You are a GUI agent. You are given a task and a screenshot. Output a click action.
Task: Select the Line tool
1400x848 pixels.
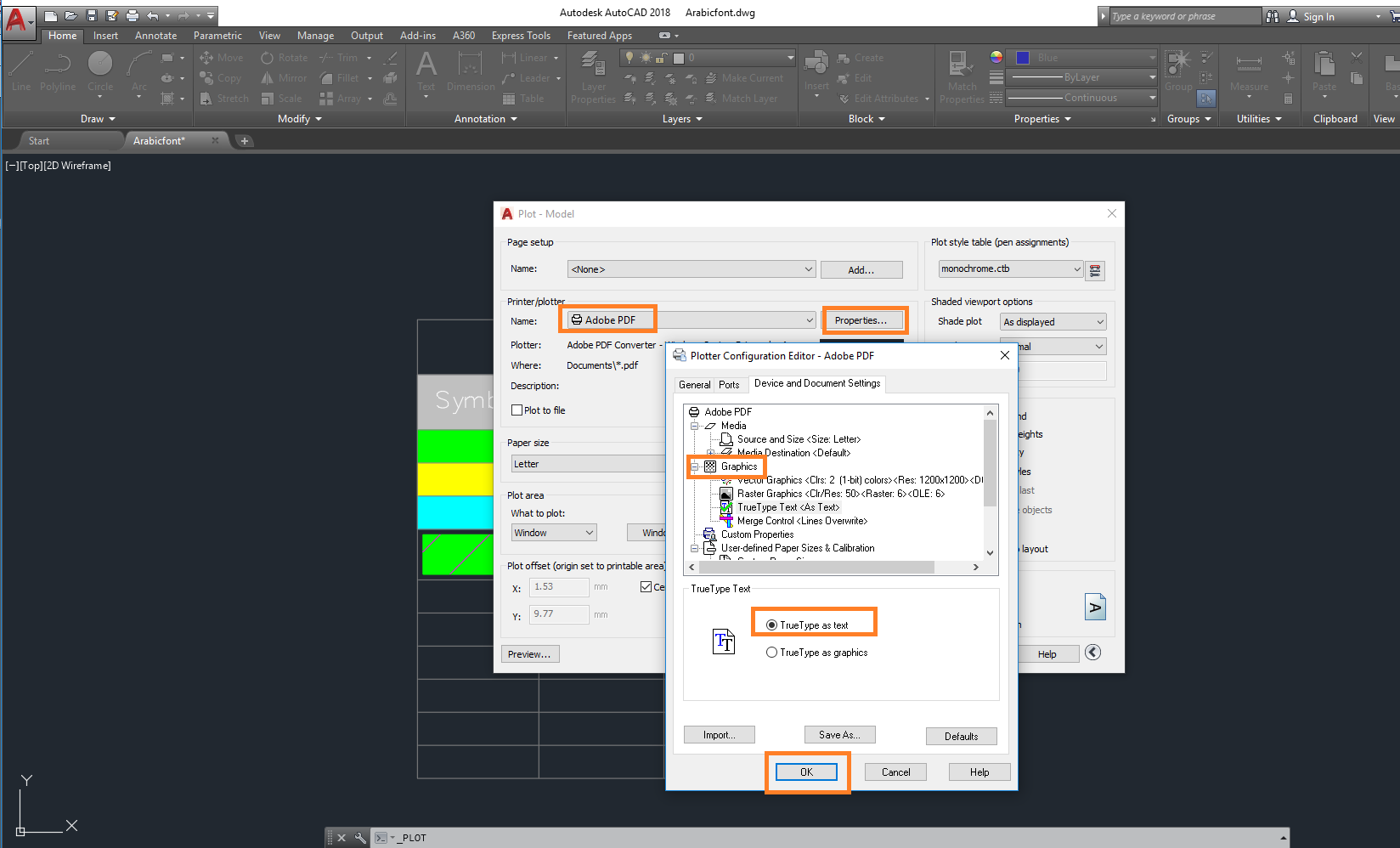point(20,75)
